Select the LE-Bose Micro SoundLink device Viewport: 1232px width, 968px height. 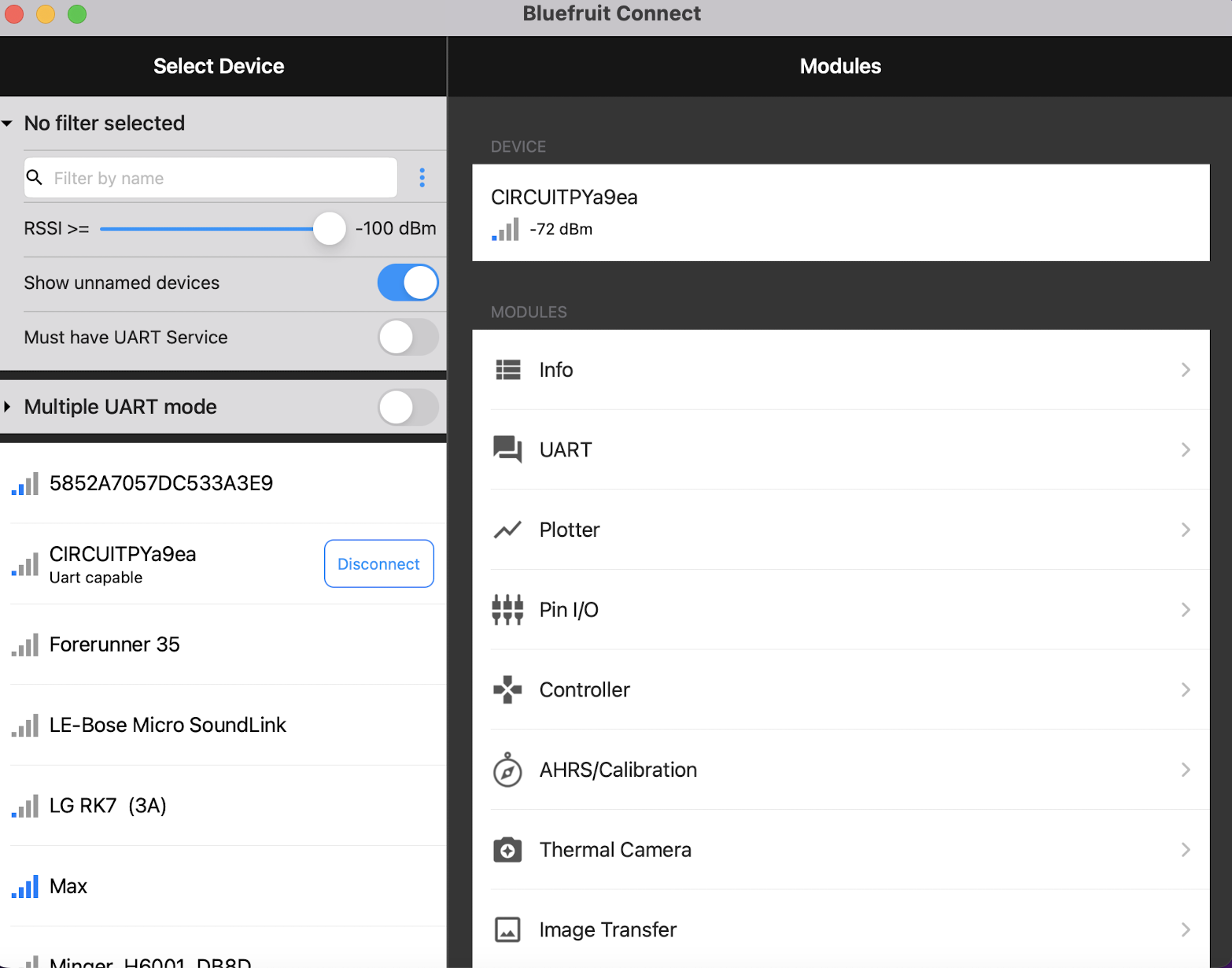(x=223, y=725)
